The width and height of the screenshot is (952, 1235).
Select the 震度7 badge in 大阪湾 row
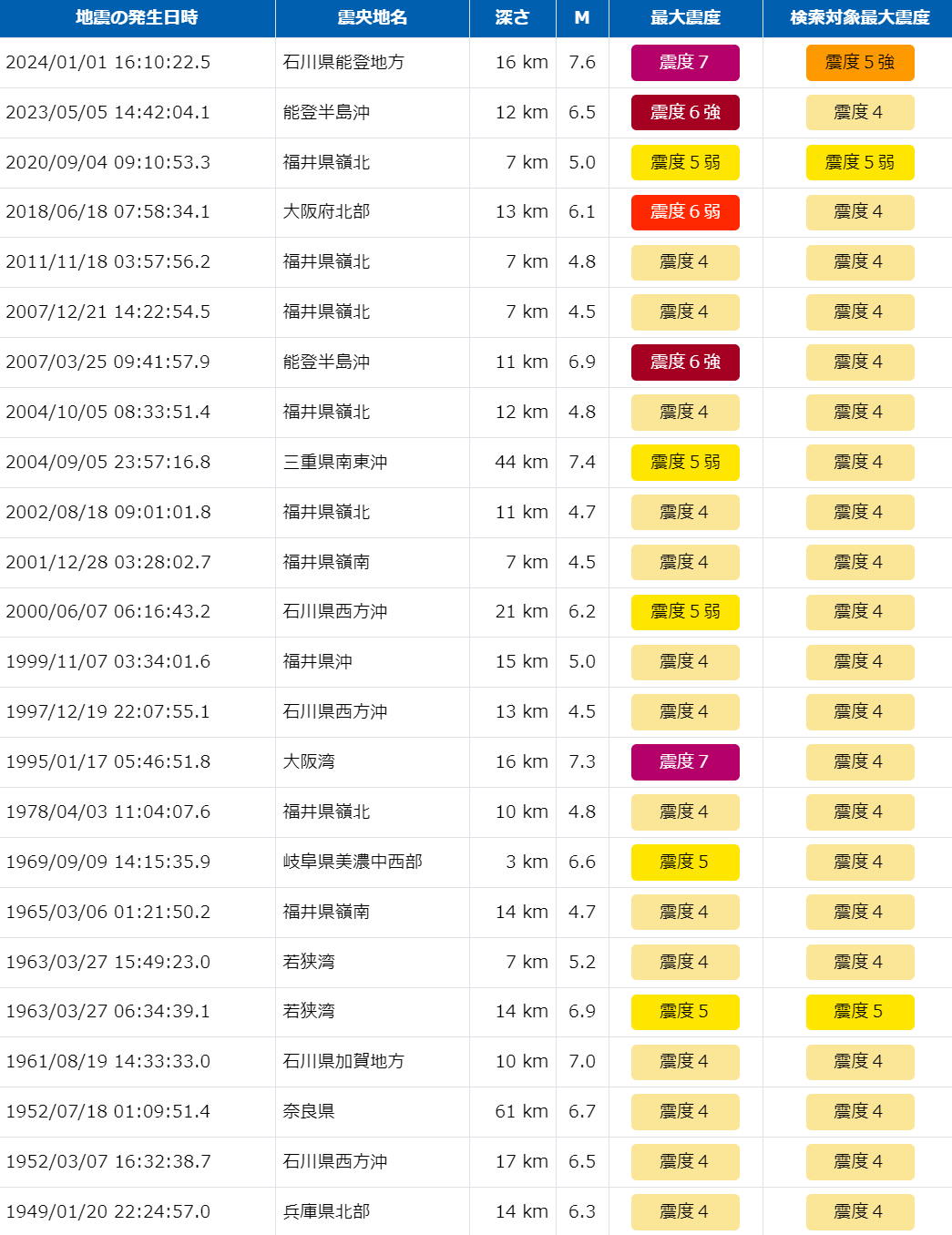685,761
